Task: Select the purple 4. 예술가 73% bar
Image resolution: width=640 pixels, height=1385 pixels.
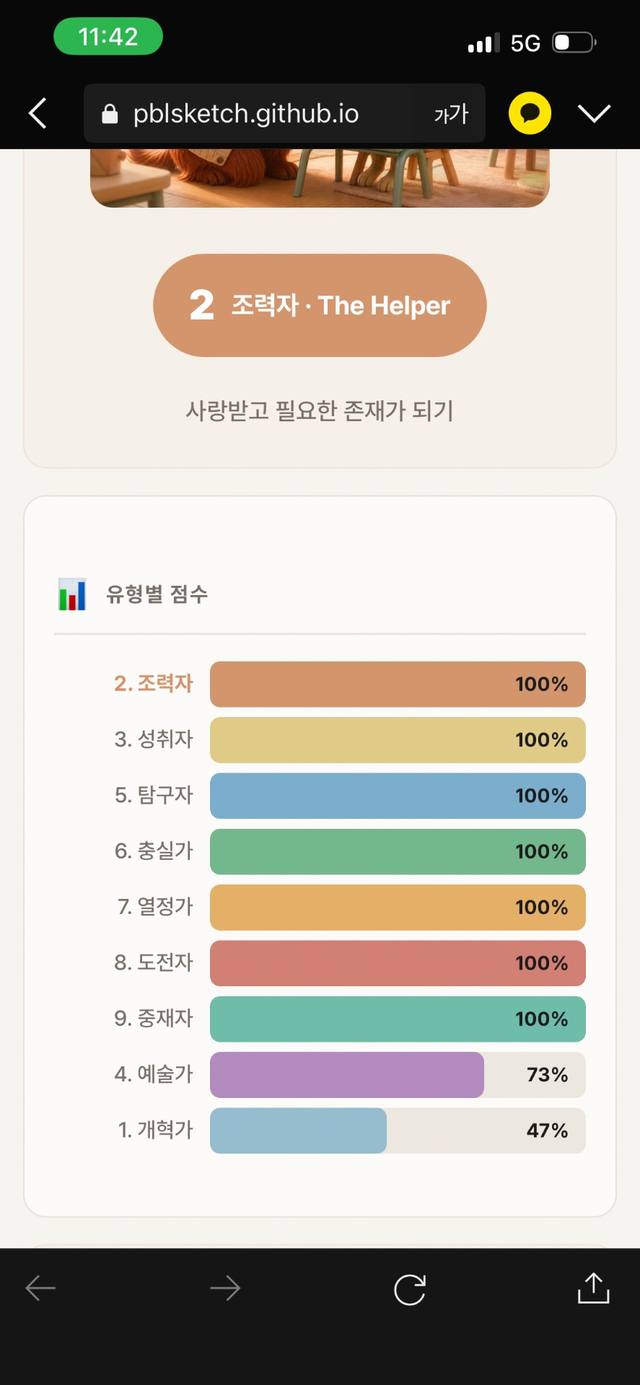Action: (347, 1075)
